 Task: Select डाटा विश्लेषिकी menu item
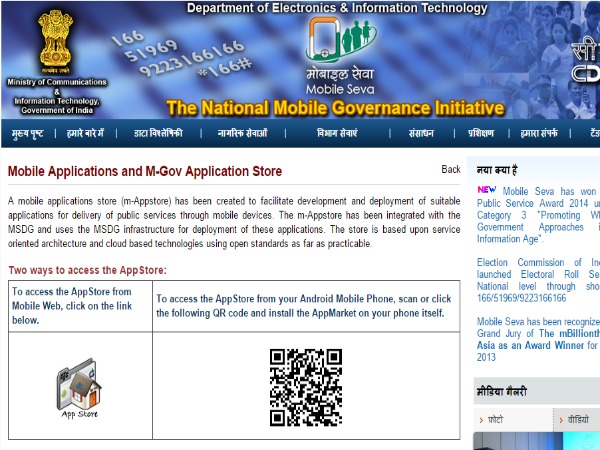pos(159,133)
